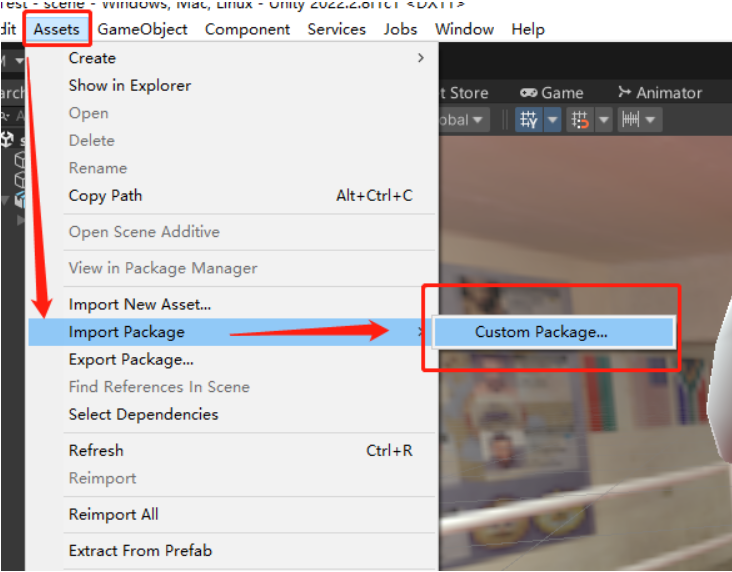Click the snap increment ruler icon
This screenshot has width=732, height=572.
coord(631,120)
